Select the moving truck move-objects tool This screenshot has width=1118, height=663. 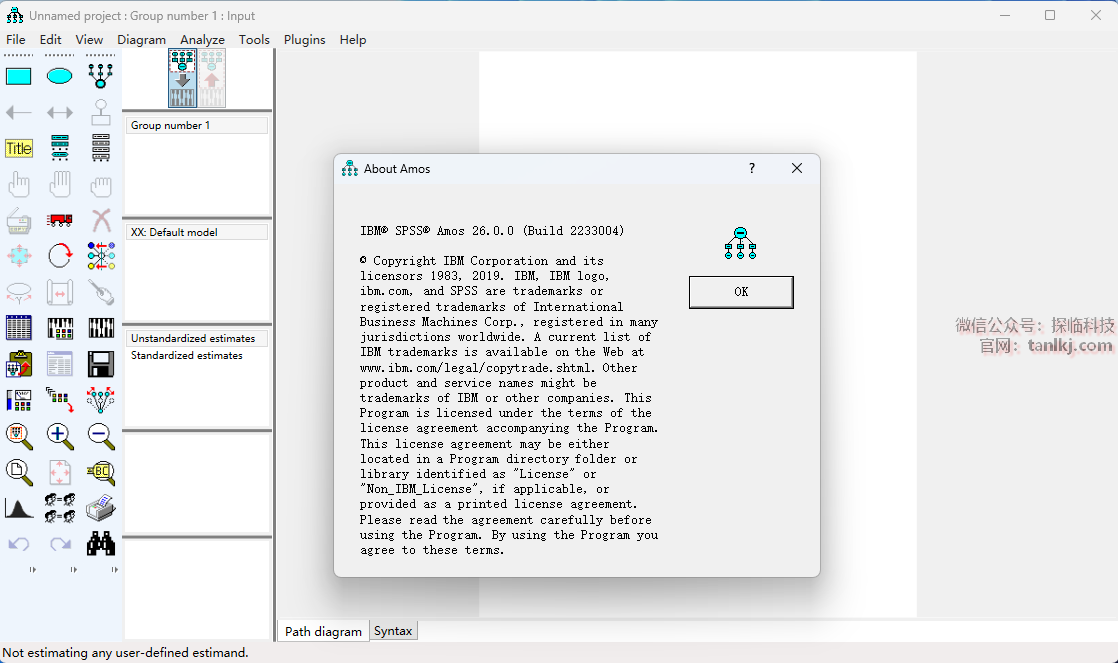[x=60, y=220]
